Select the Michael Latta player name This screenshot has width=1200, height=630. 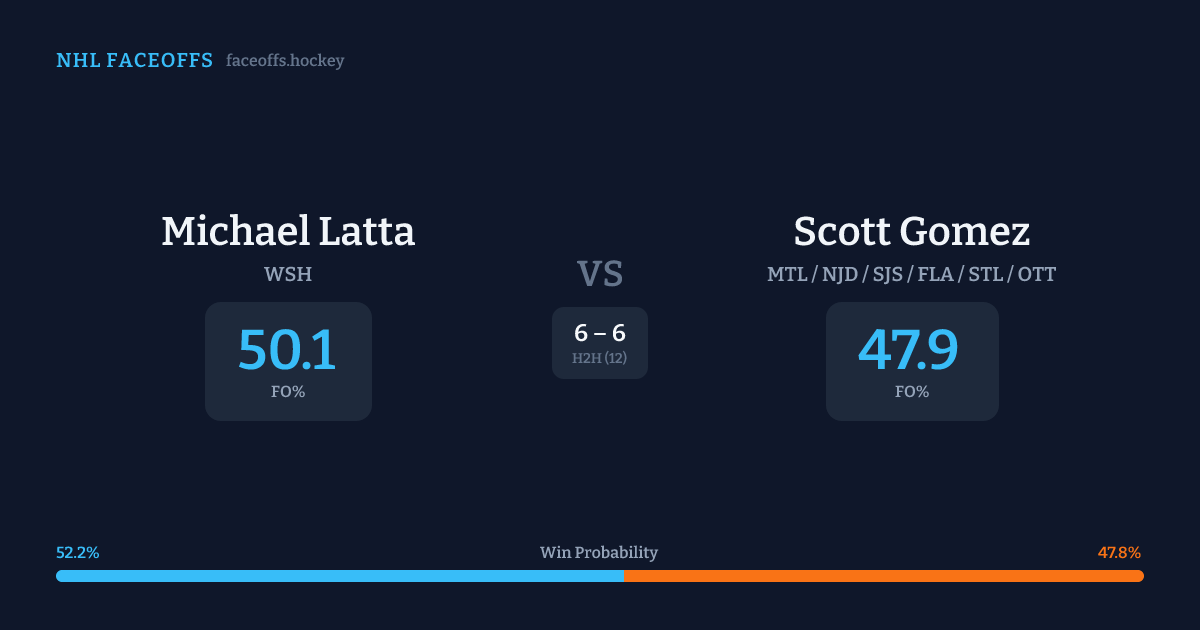point(288,231)
